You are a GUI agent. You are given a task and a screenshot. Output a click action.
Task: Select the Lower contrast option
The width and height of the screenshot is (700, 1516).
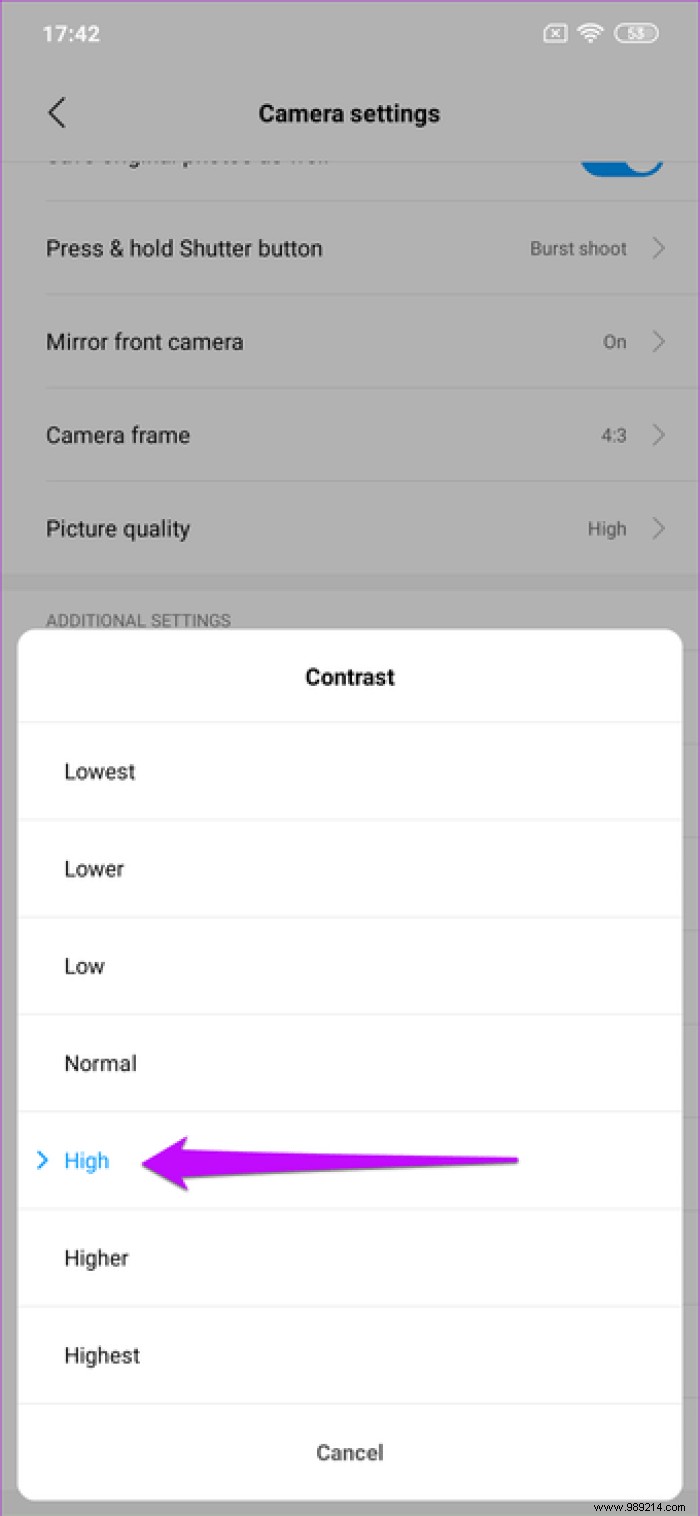(94, 868)
